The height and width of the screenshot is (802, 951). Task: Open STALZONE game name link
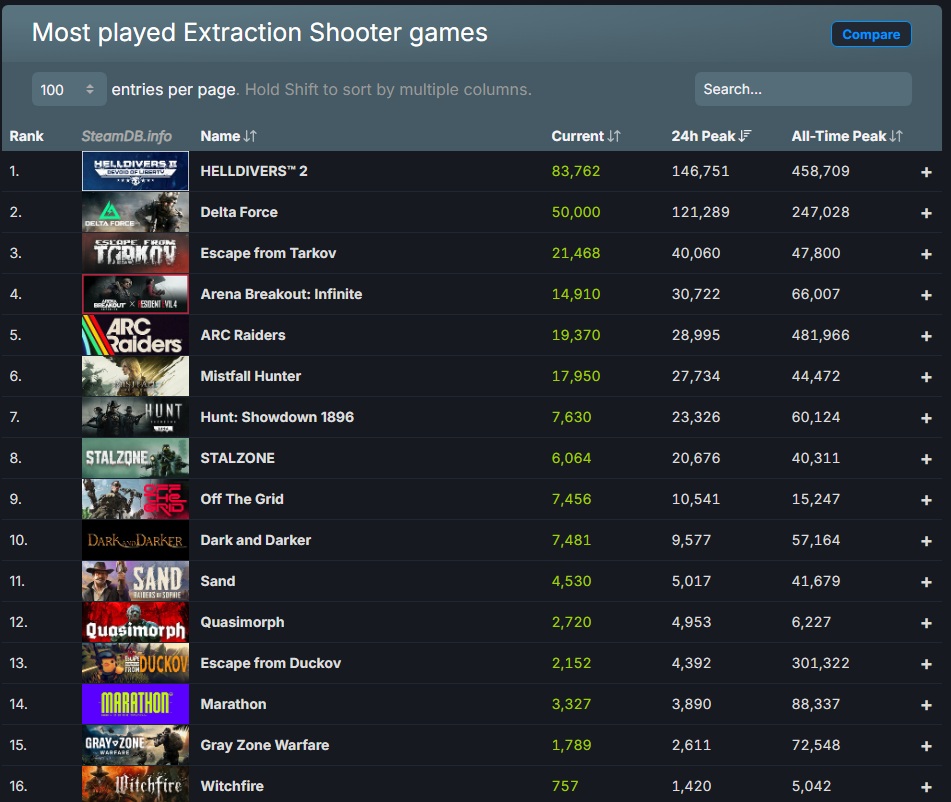point(238,458)
